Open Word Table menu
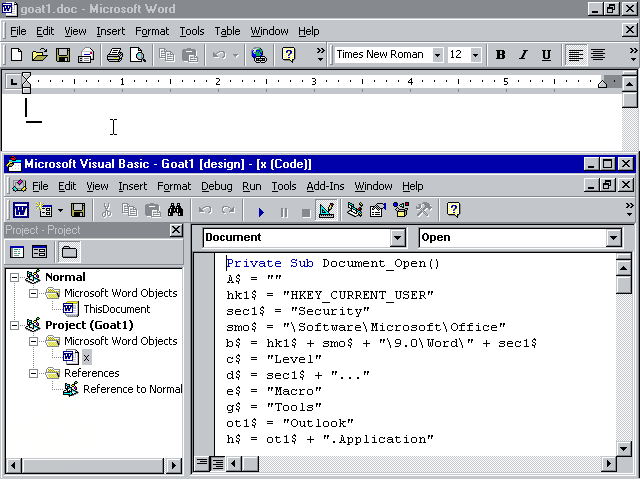The image size is (640, 480). [x=227, y=31]
